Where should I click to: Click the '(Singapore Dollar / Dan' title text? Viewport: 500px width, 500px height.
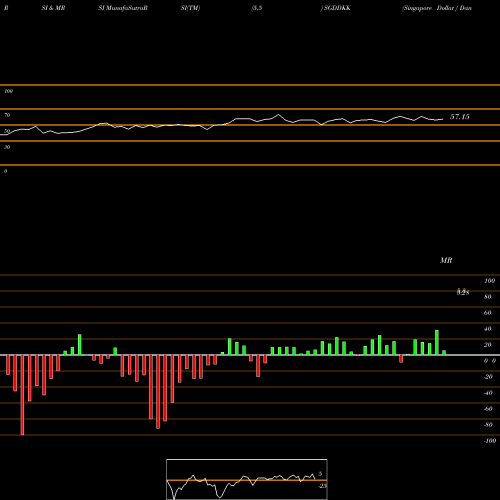pyautogui.click(x=437, y=8)
